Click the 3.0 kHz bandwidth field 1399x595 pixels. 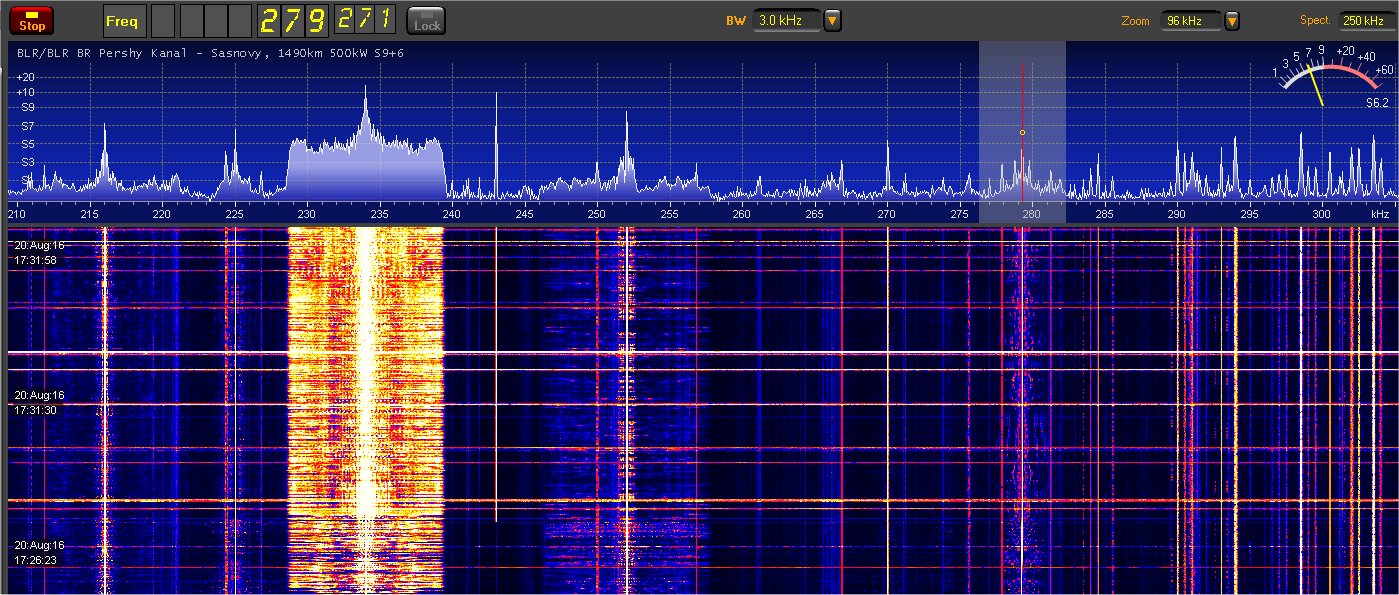786,21
